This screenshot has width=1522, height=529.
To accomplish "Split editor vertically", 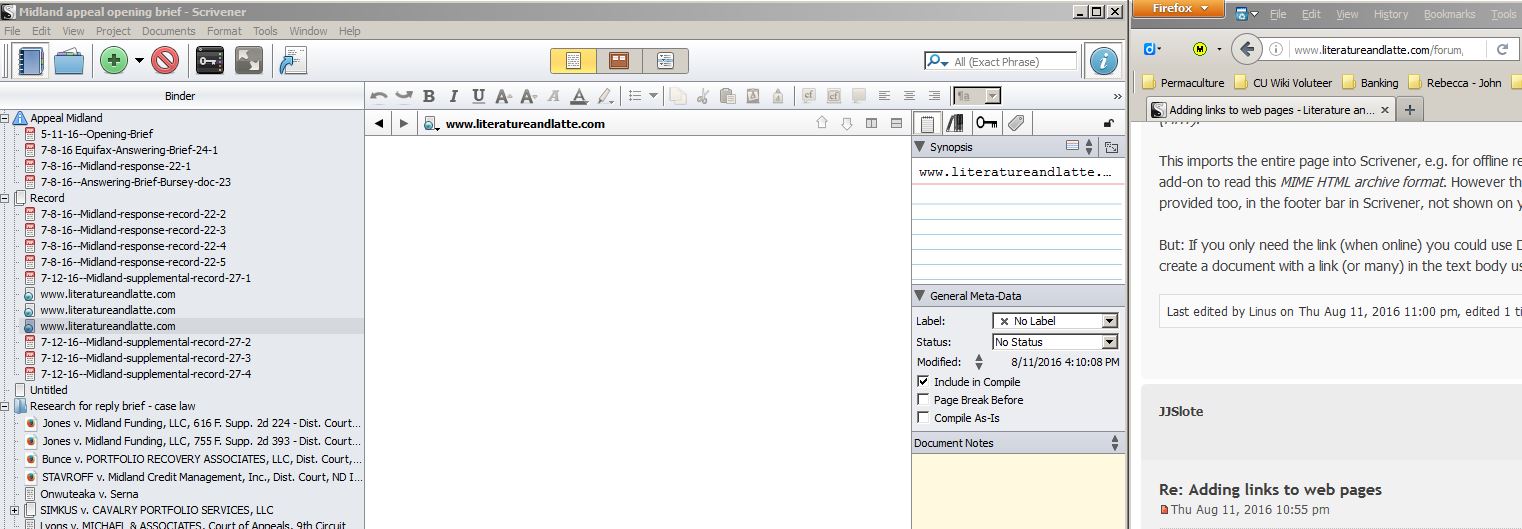I will click(x=871, y=123).
